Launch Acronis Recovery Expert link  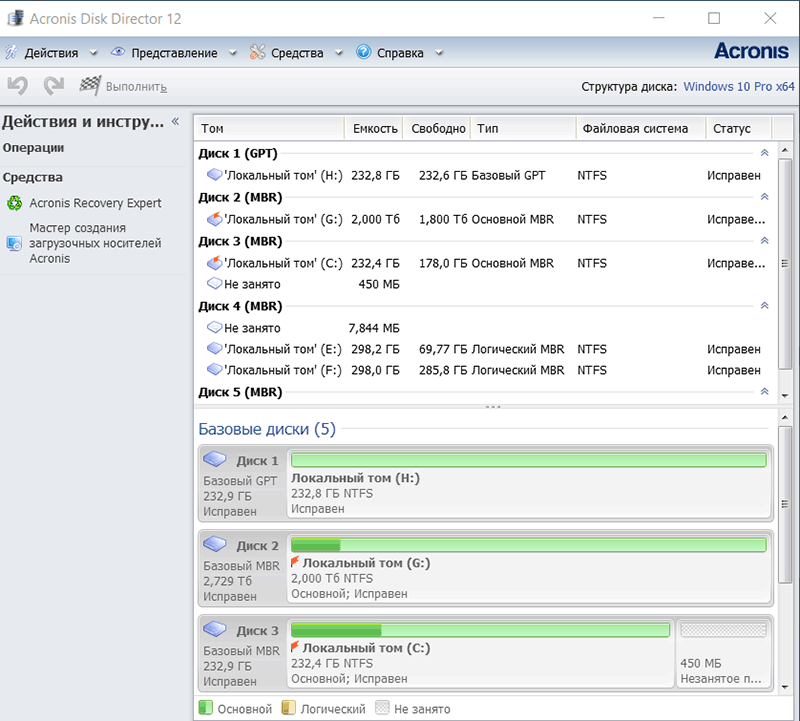click(x=95, y=203)
